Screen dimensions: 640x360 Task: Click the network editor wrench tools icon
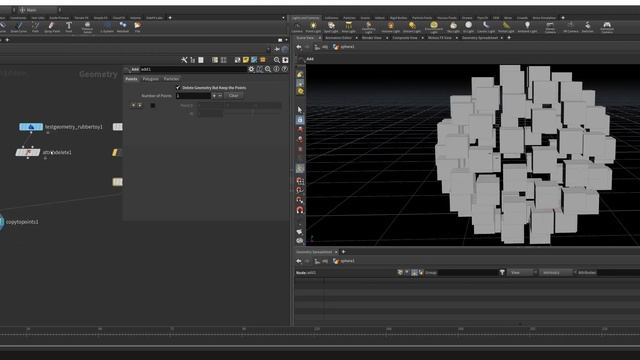pyautogui.click(x=184, y=60)
